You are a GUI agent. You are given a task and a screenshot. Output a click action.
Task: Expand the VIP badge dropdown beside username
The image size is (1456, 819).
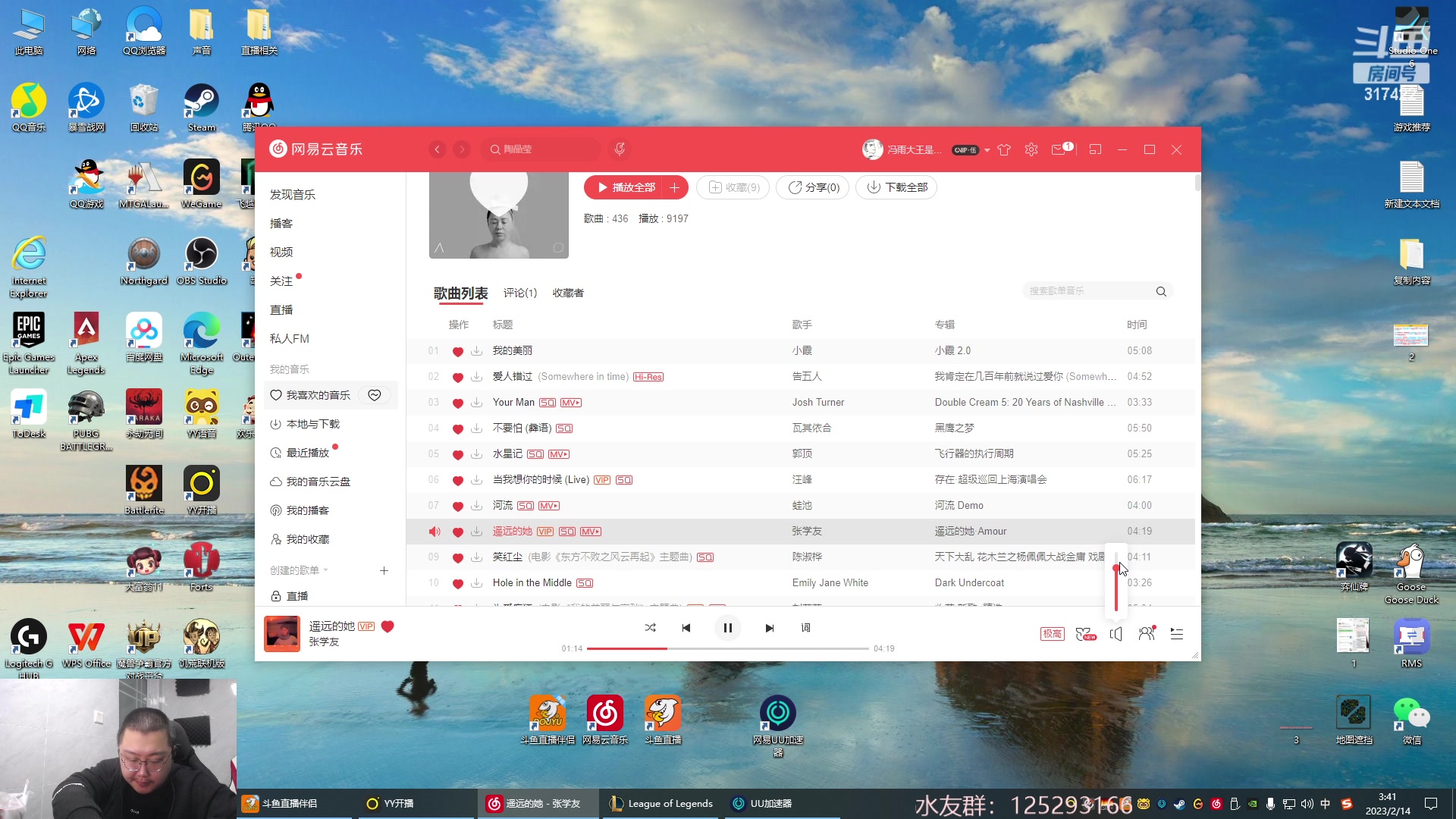(987, 150)
